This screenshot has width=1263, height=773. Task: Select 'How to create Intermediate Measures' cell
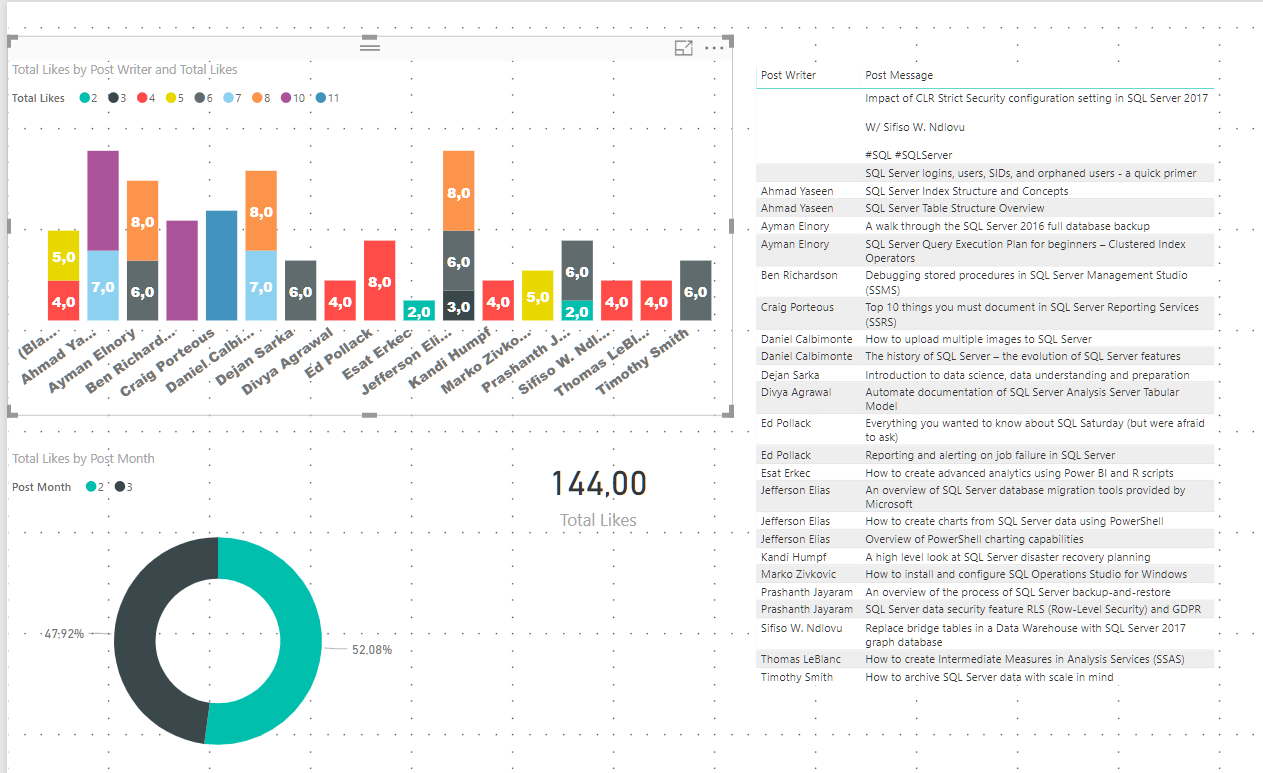pos(1025,659)
